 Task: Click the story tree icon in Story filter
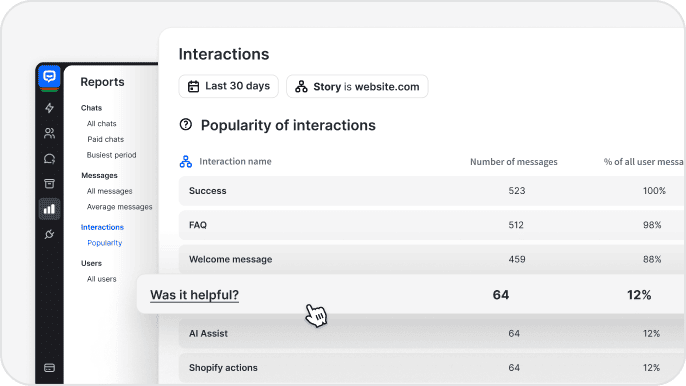(301, 86)
